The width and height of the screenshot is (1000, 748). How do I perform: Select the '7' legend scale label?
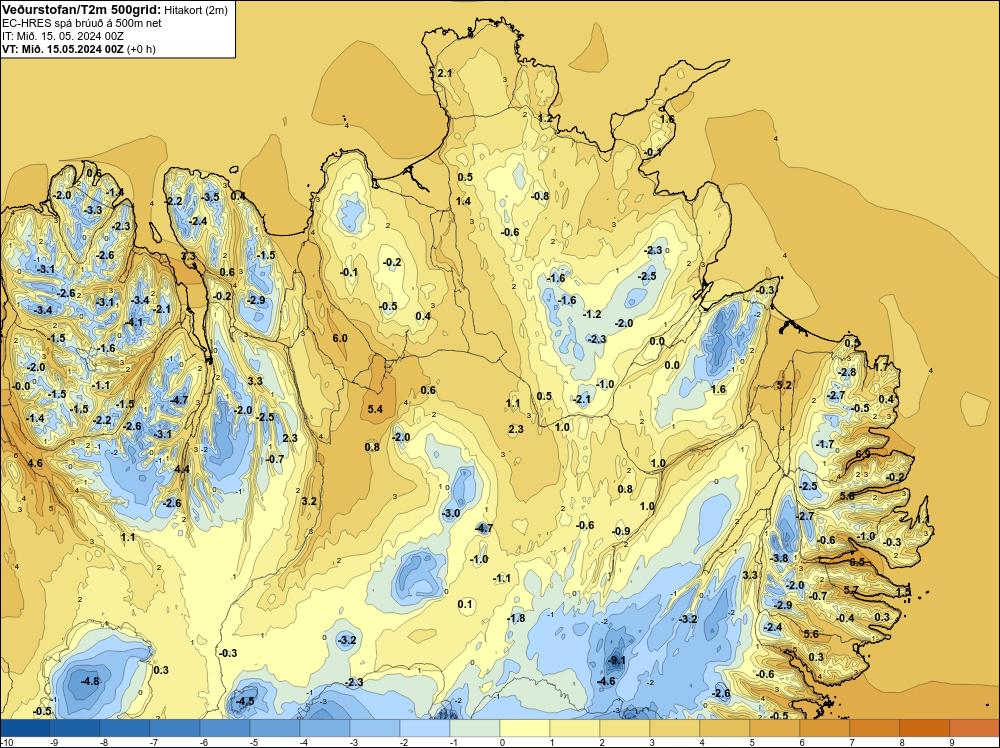pos(852,742)
